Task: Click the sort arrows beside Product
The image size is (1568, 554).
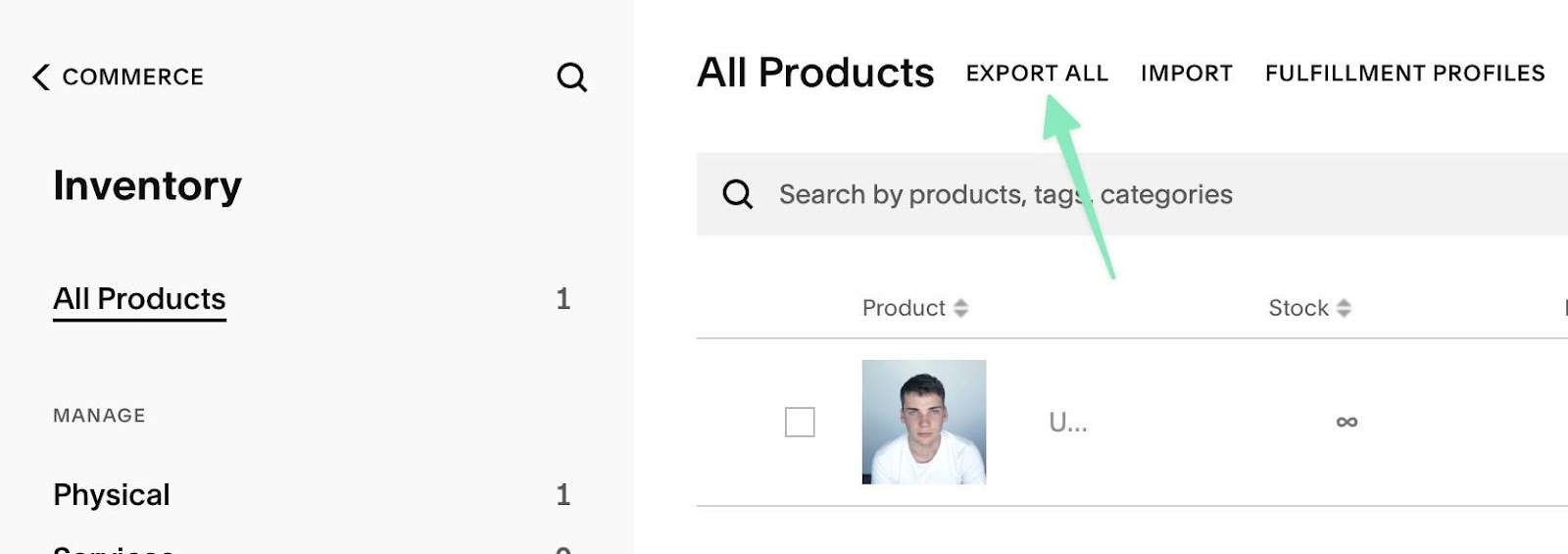Action: 961,308
